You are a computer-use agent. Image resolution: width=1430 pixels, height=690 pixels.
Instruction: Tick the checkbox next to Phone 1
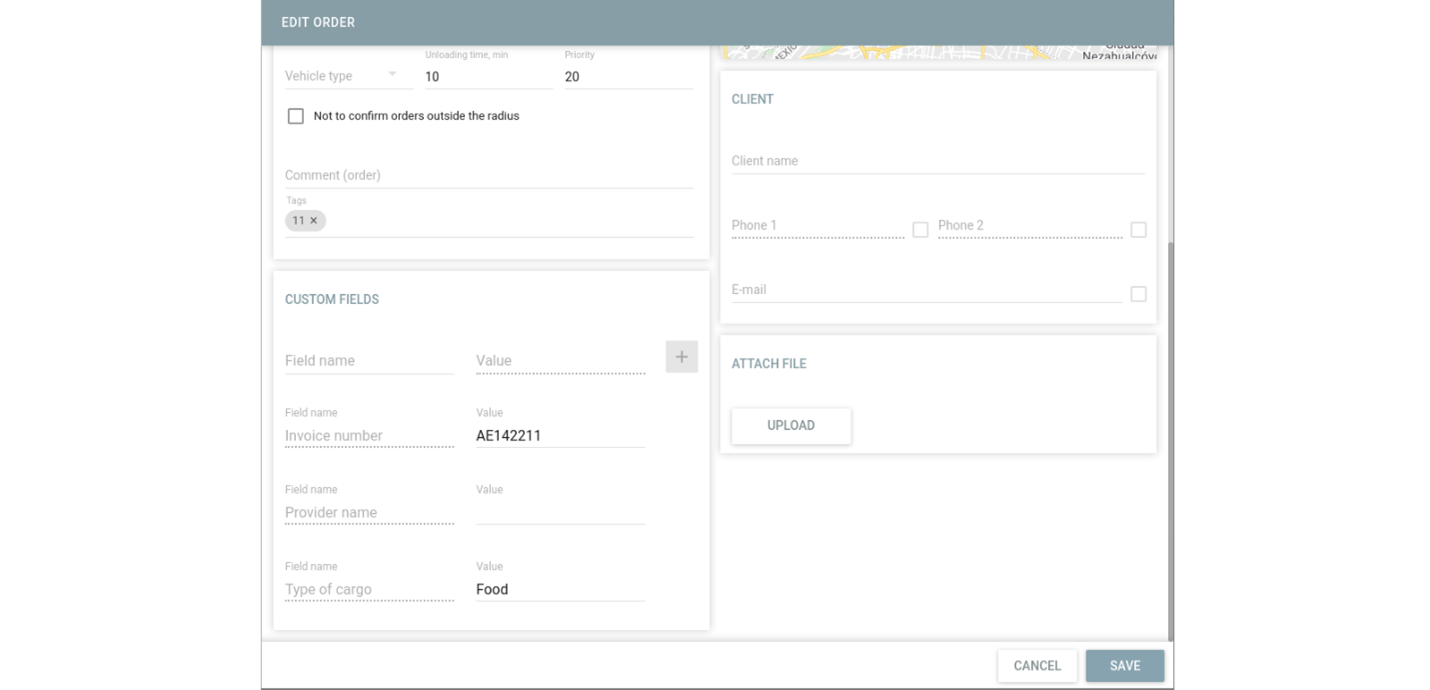coord(920,230)
